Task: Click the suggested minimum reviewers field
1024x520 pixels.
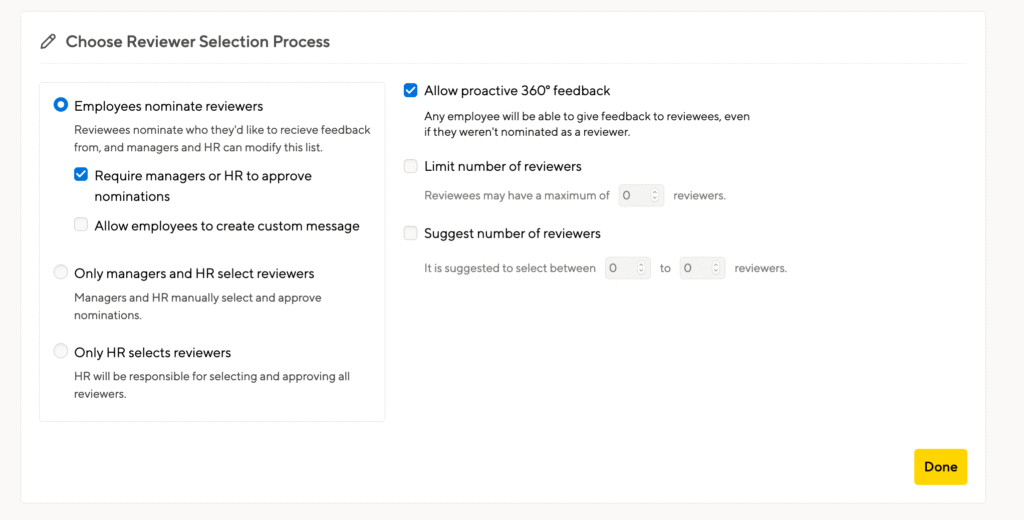Action: point(628,268)
